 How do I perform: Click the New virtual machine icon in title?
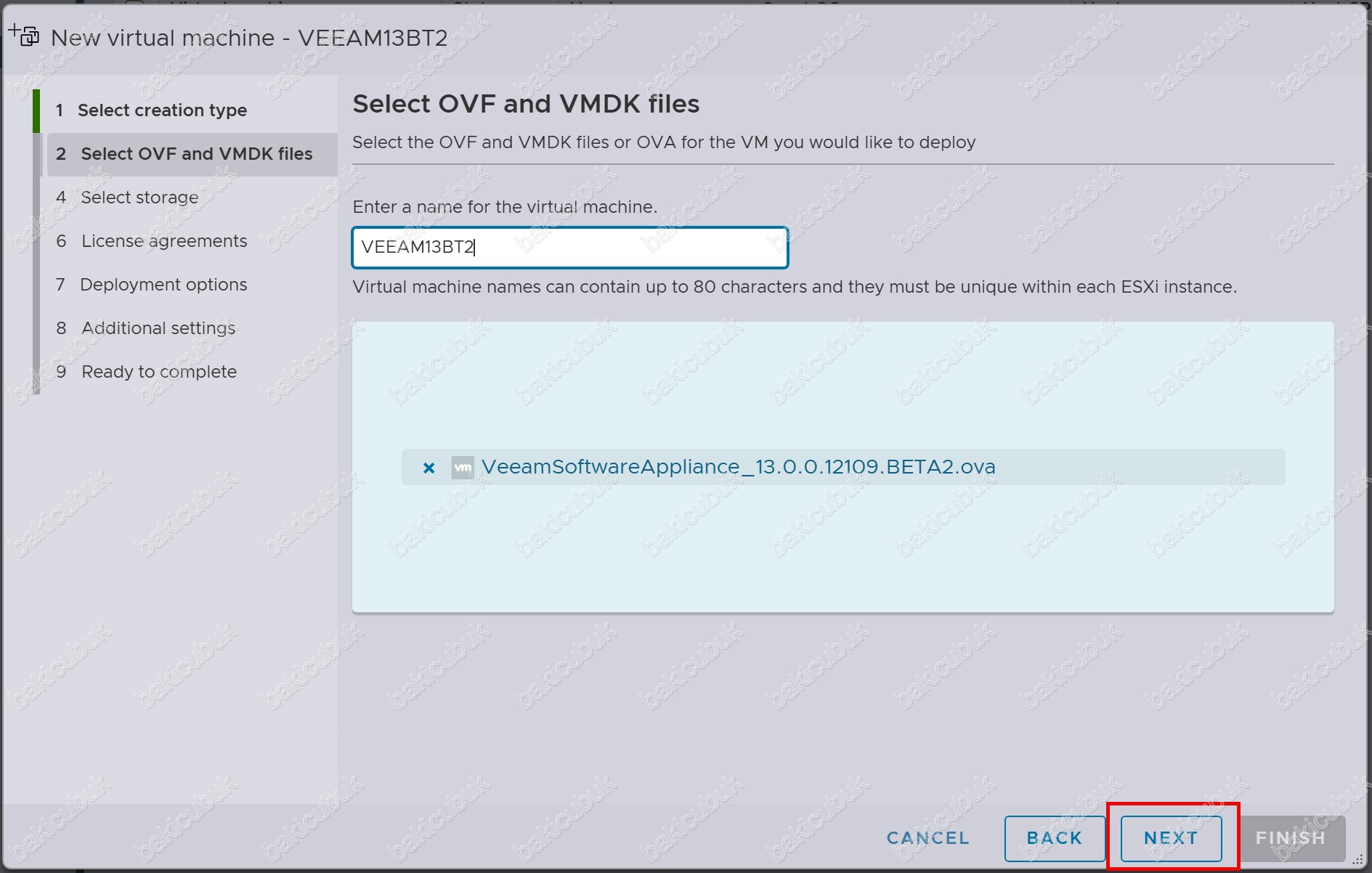tap(24, 34)
